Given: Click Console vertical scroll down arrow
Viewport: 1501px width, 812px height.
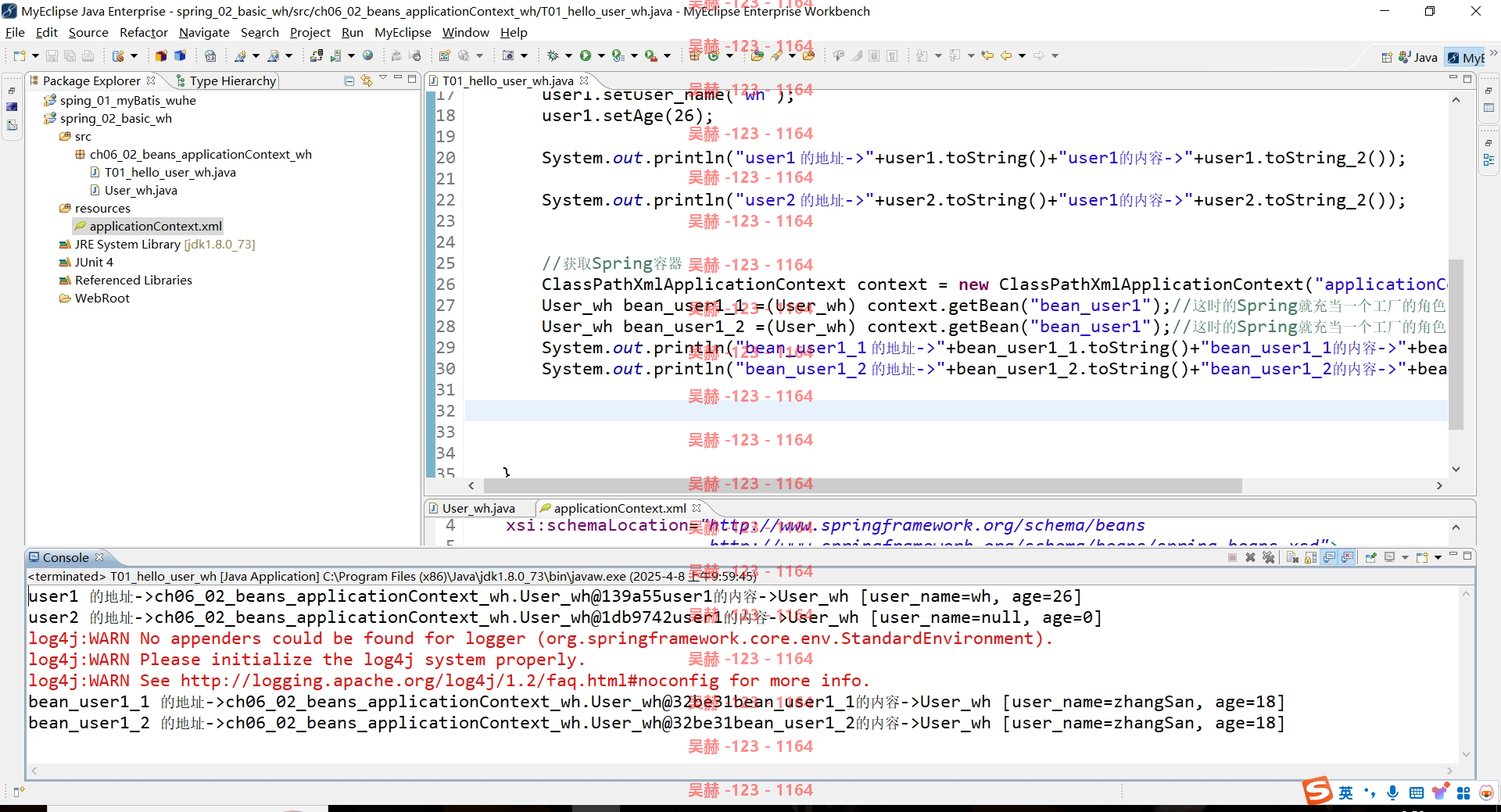Looking at the screenshot, I should [x=1466, y=754].
